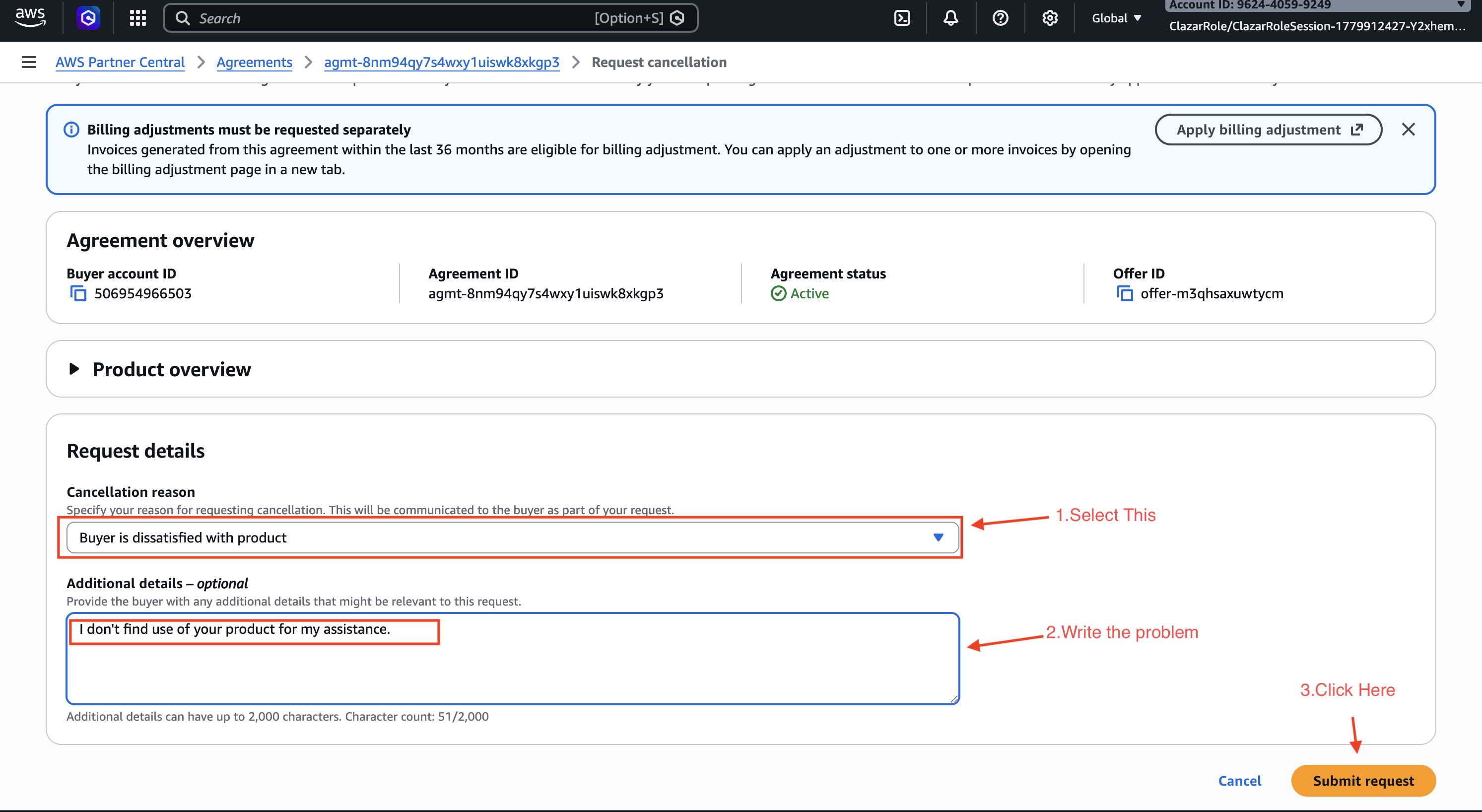Viewport: 1482px width, 812px height.
Task: Click Apply billing adjustment button
Action: click(1268, 130)
